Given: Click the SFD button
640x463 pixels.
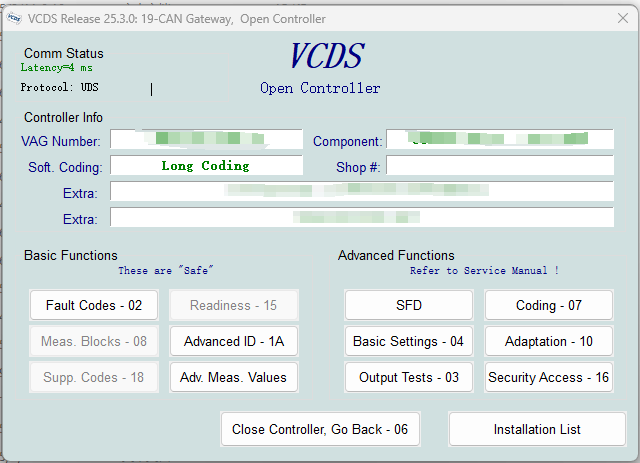Looking at the screenshot, I should pos(408,305).
